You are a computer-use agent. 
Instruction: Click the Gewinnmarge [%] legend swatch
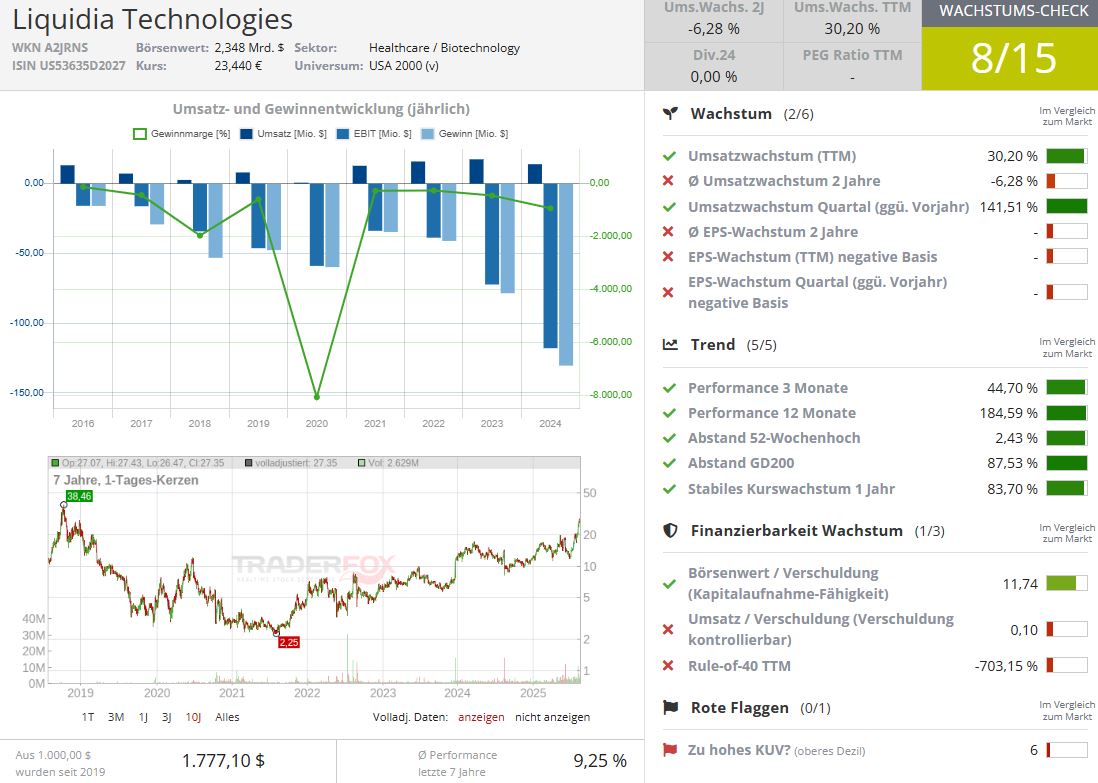(x=140, y=134)
